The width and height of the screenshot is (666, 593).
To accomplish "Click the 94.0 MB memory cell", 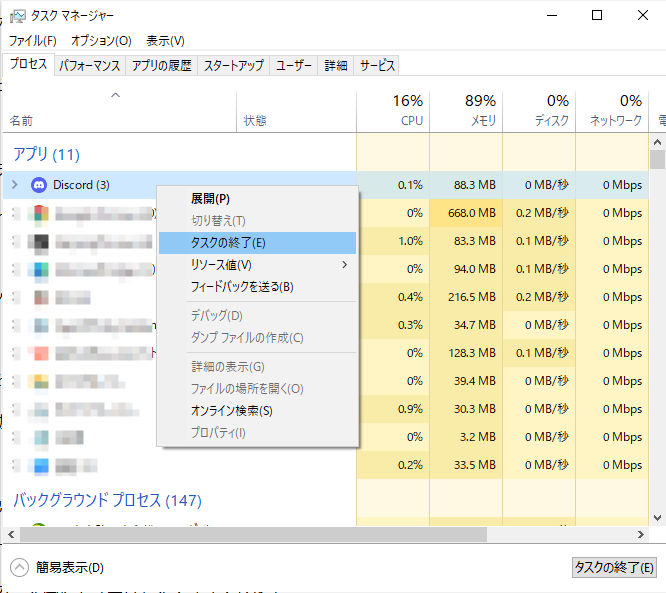I will click(466, 269).
